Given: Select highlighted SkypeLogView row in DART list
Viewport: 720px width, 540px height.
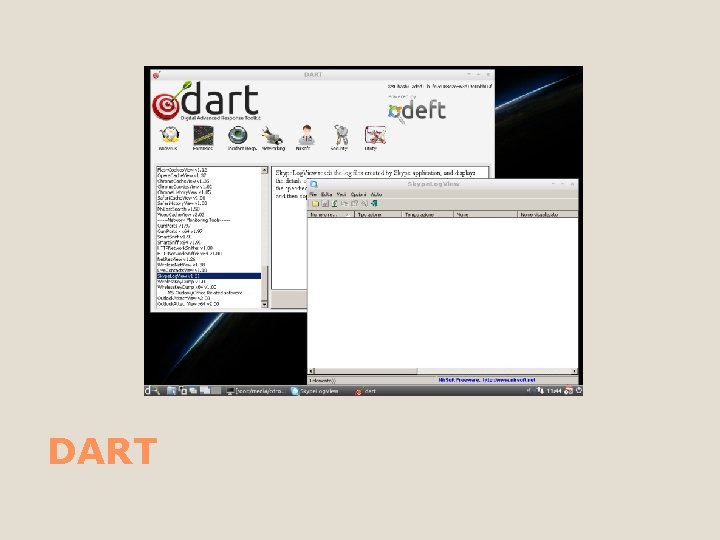Looking at the screenshot, I should pyautogui.click(x=209, y=276).
